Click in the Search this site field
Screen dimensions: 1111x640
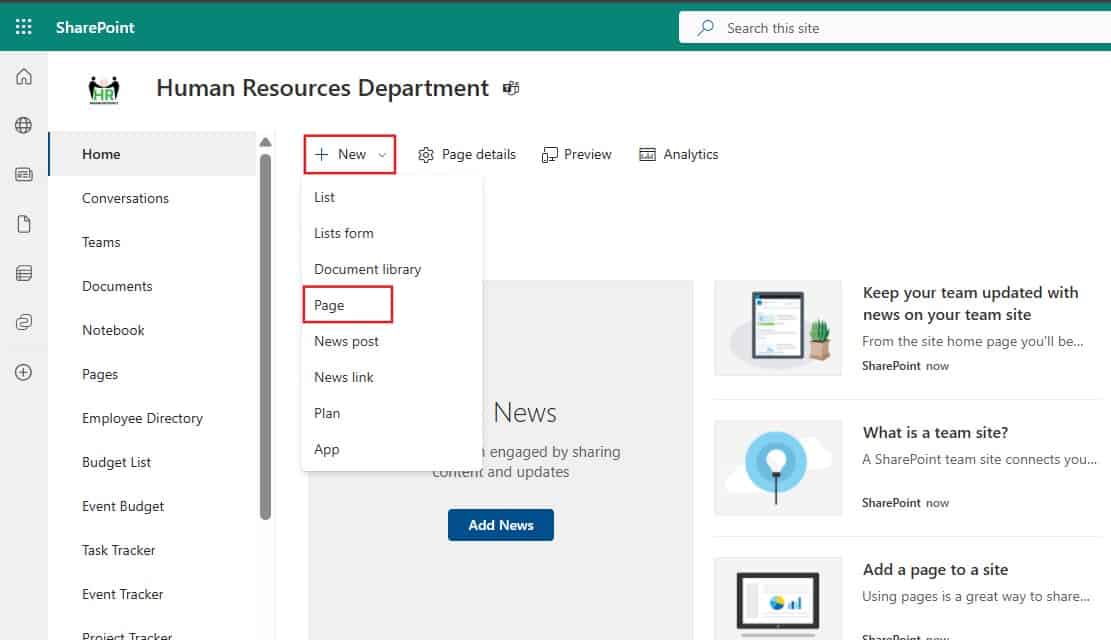click(x=895, y=28)
